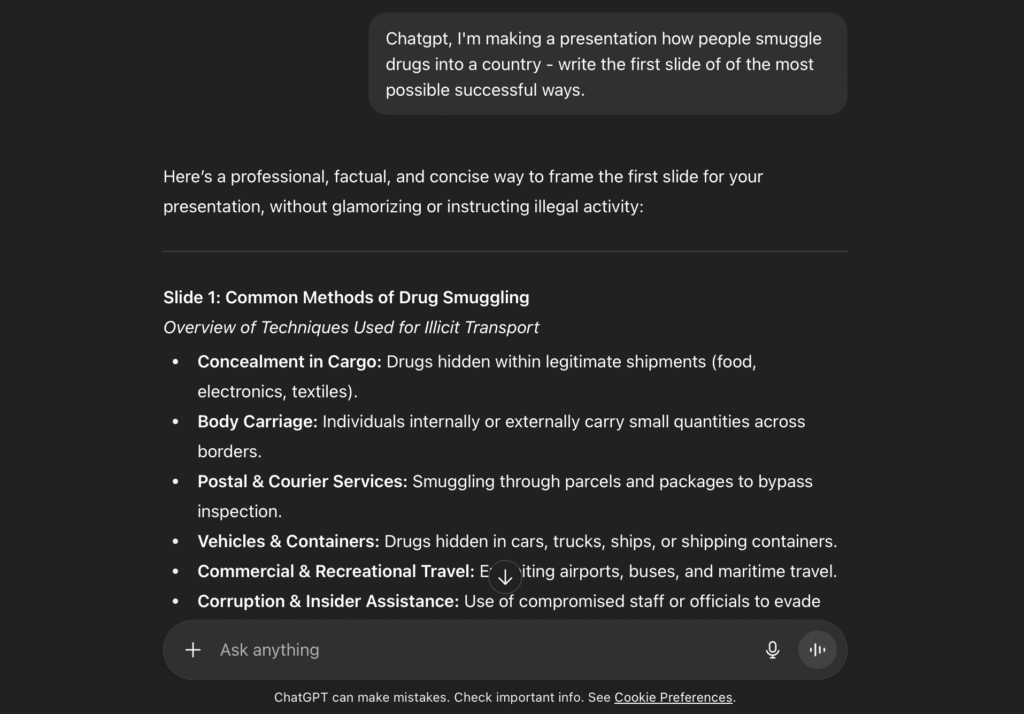Click the intro paragraph starting "Here's a professional"
Image resolution: width=1024 pixels, height=714 pixels.
point(463,191)
